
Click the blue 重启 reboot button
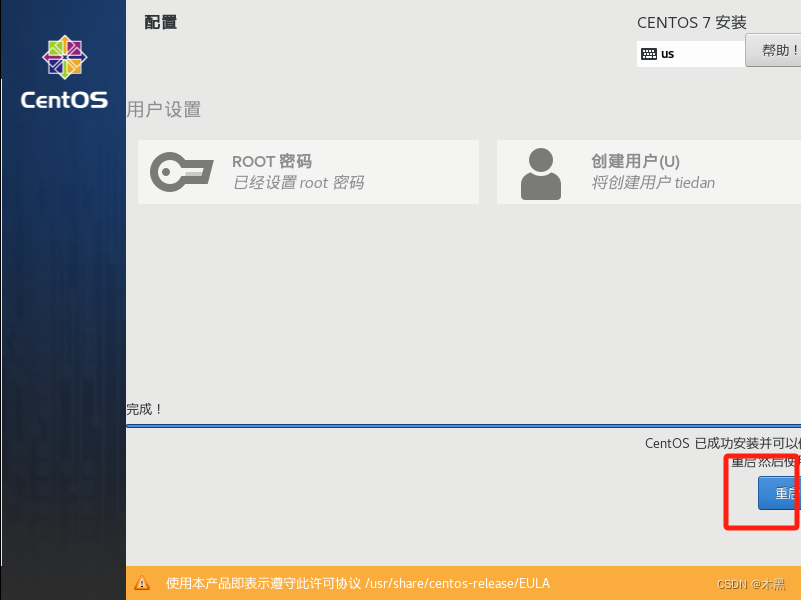779,493
